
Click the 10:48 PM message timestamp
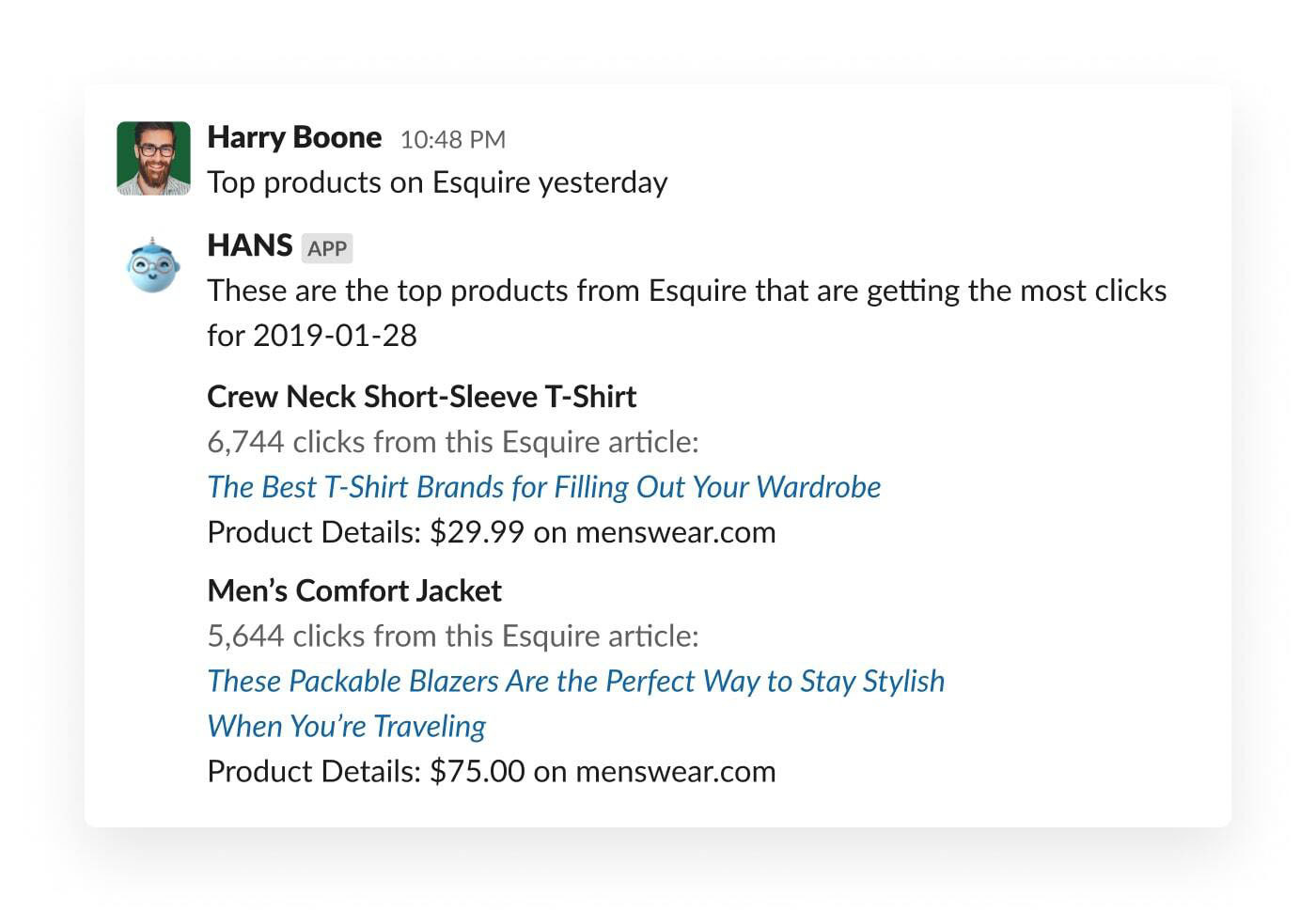tap(453, 140)
